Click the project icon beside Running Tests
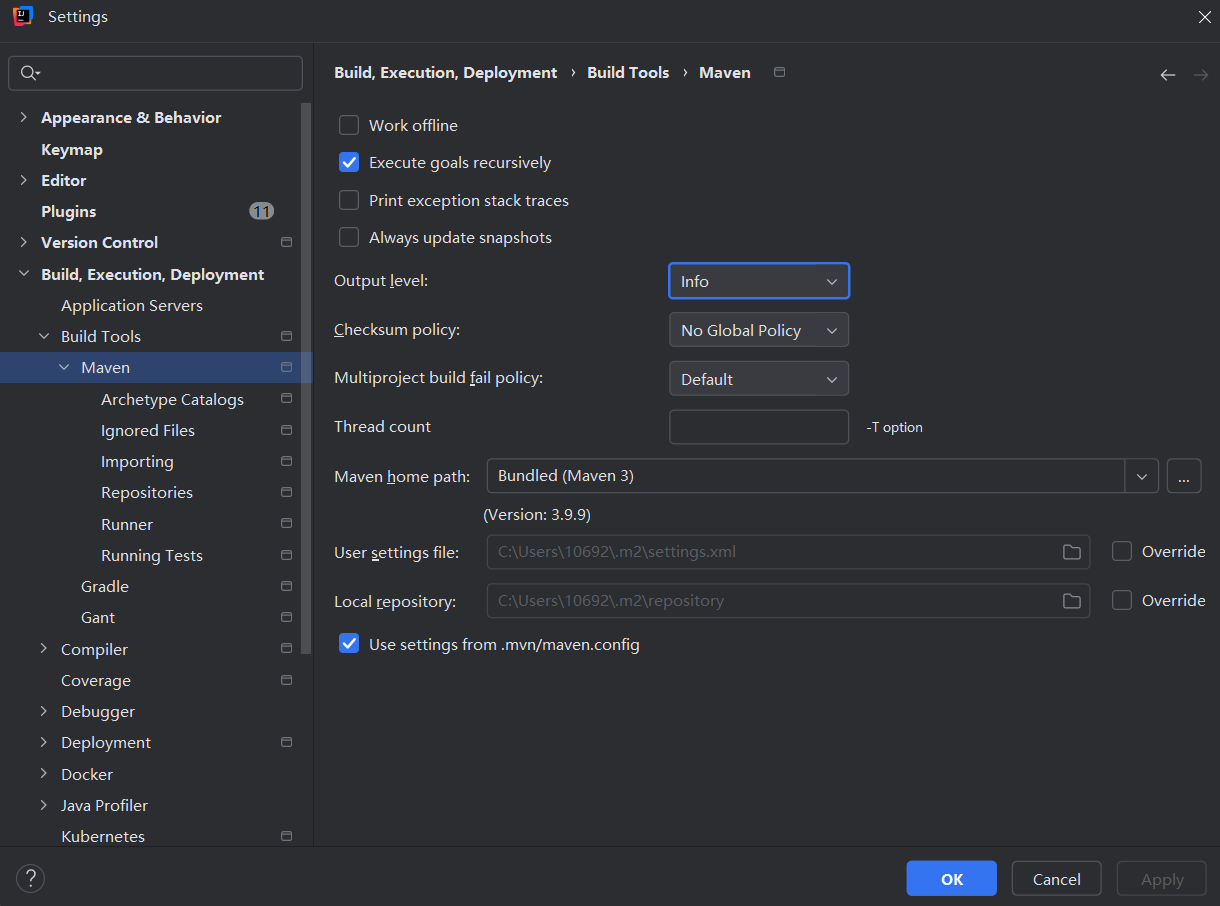The width and height of the screenshot is (1220, 906). 286,555
